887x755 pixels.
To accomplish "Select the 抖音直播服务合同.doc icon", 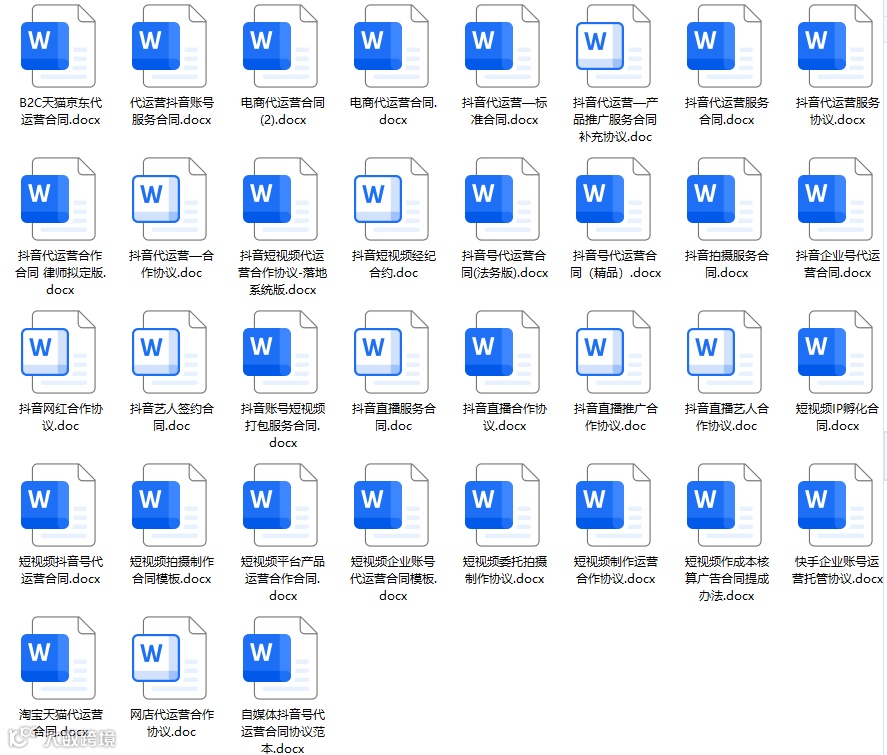I will coord(391,352).
